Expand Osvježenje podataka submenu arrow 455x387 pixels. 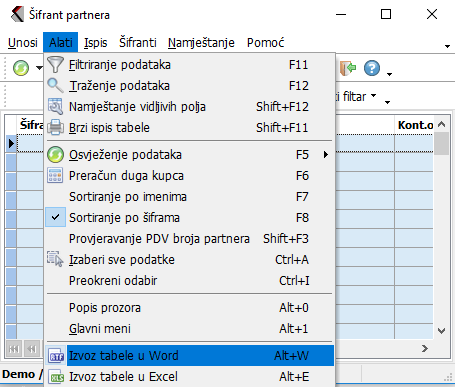click(x=326, y=155)
